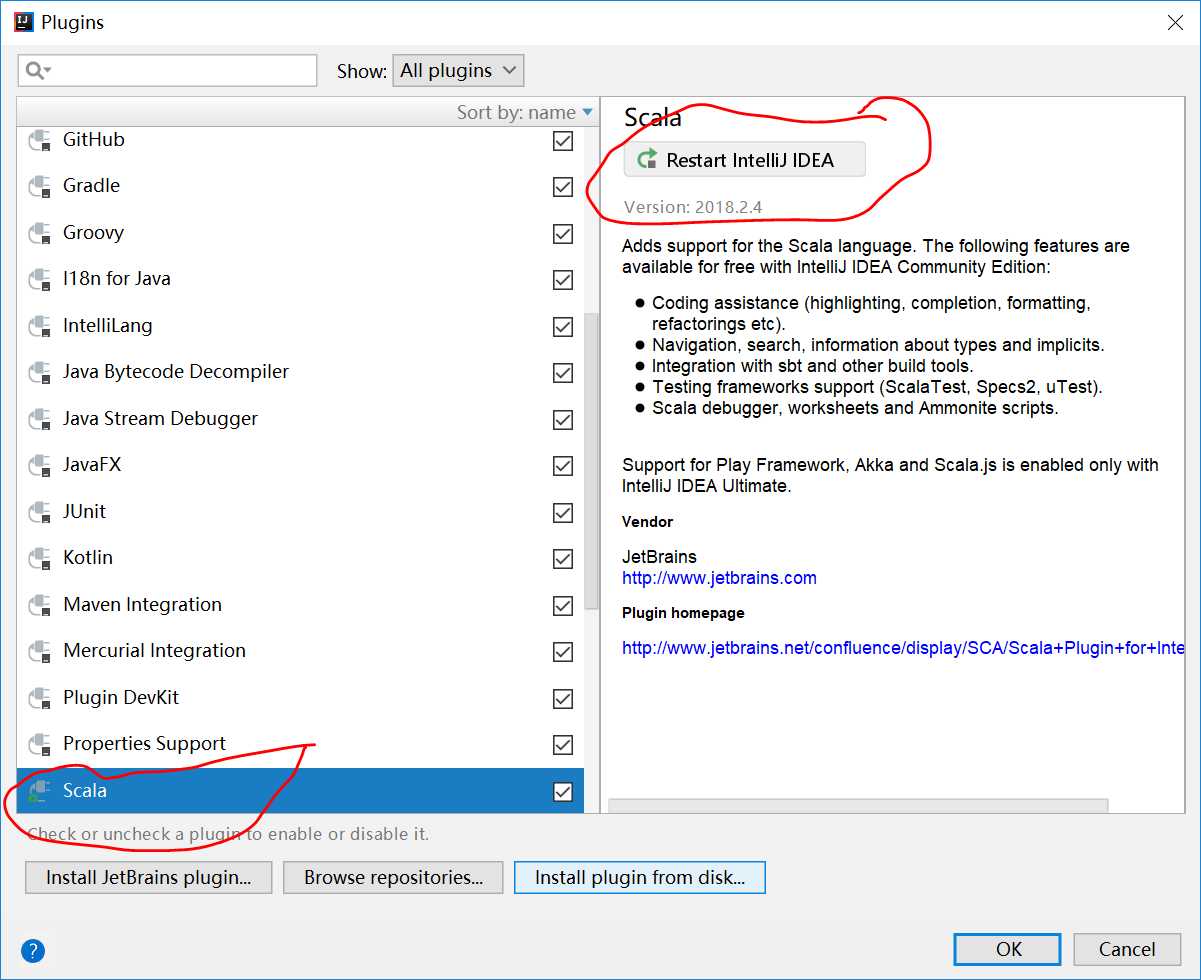The height and width of the screenshot is (980, 1201).
Task: Click the JavaFX plugin icon
Action: pos(40,466)
